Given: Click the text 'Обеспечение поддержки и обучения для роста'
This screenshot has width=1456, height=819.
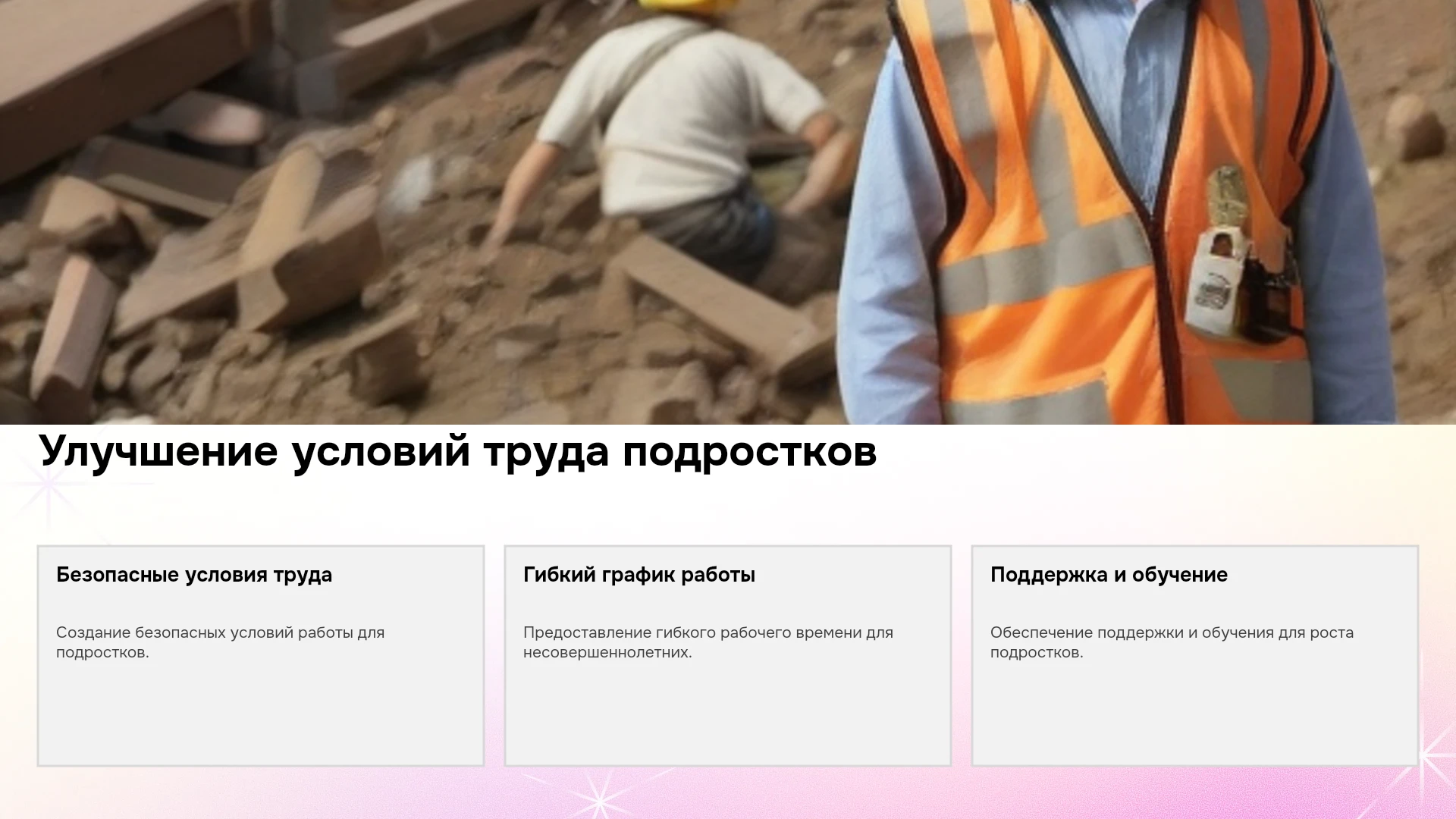Looking at the screenshot, I should click(x=1172, y=632).
